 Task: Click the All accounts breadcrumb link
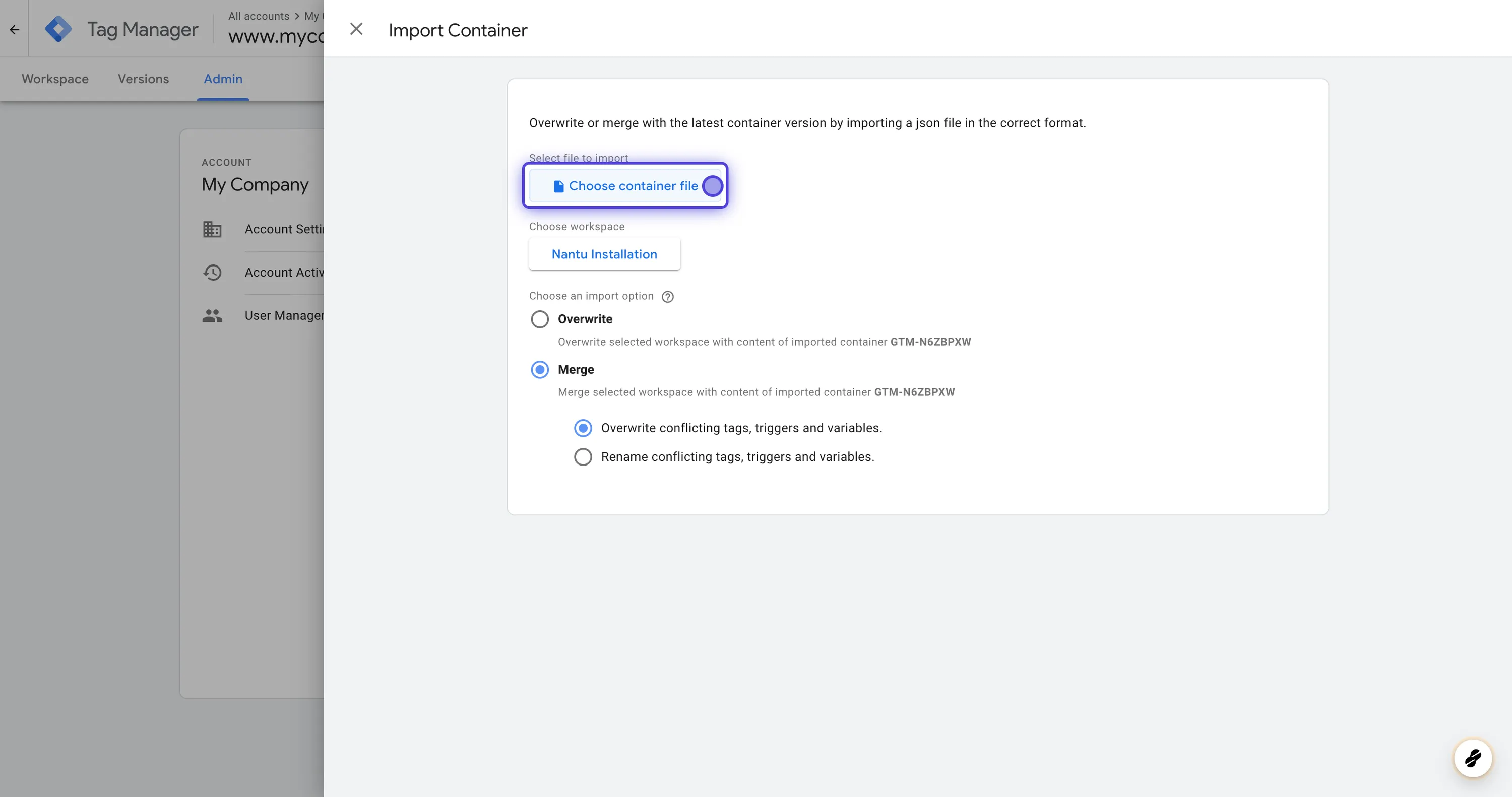point(258,16)
